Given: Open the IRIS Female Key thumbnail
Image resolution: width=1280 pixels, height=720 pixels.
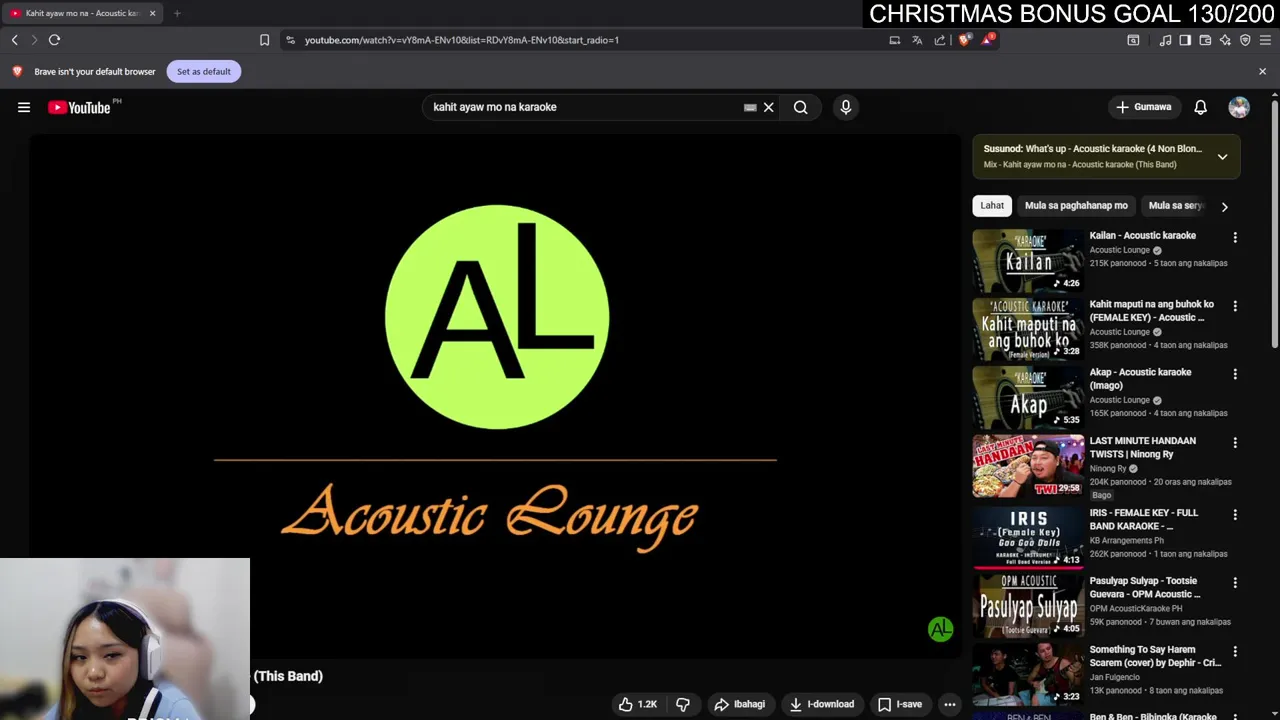Looking at the screenshot, I should tap(1028, 537).
